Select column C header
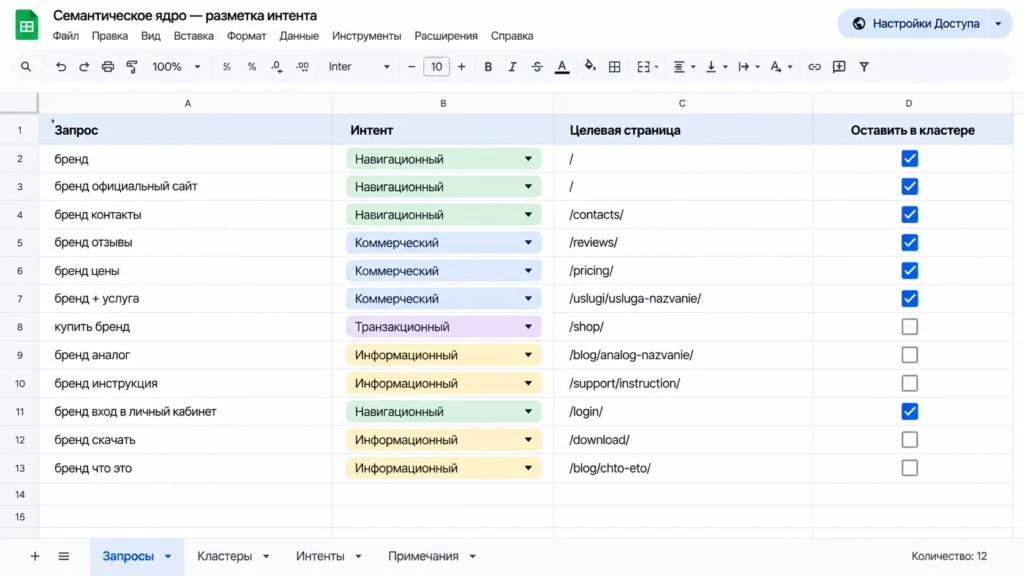The image size is (1024, 576). [x=682, y=103]
